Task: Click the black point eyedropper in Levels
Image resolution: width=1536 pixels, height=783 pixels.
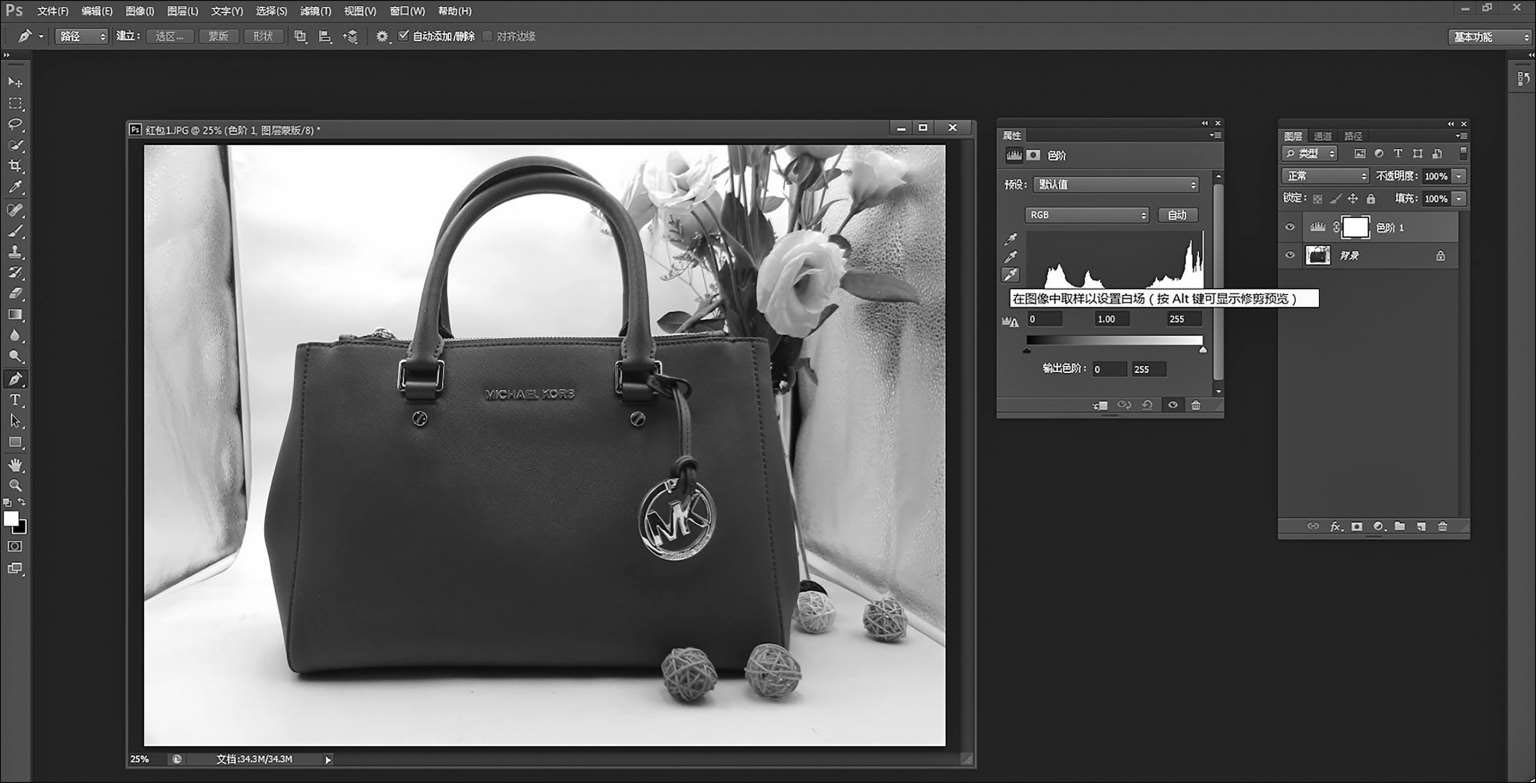Action: (1011, 239)
